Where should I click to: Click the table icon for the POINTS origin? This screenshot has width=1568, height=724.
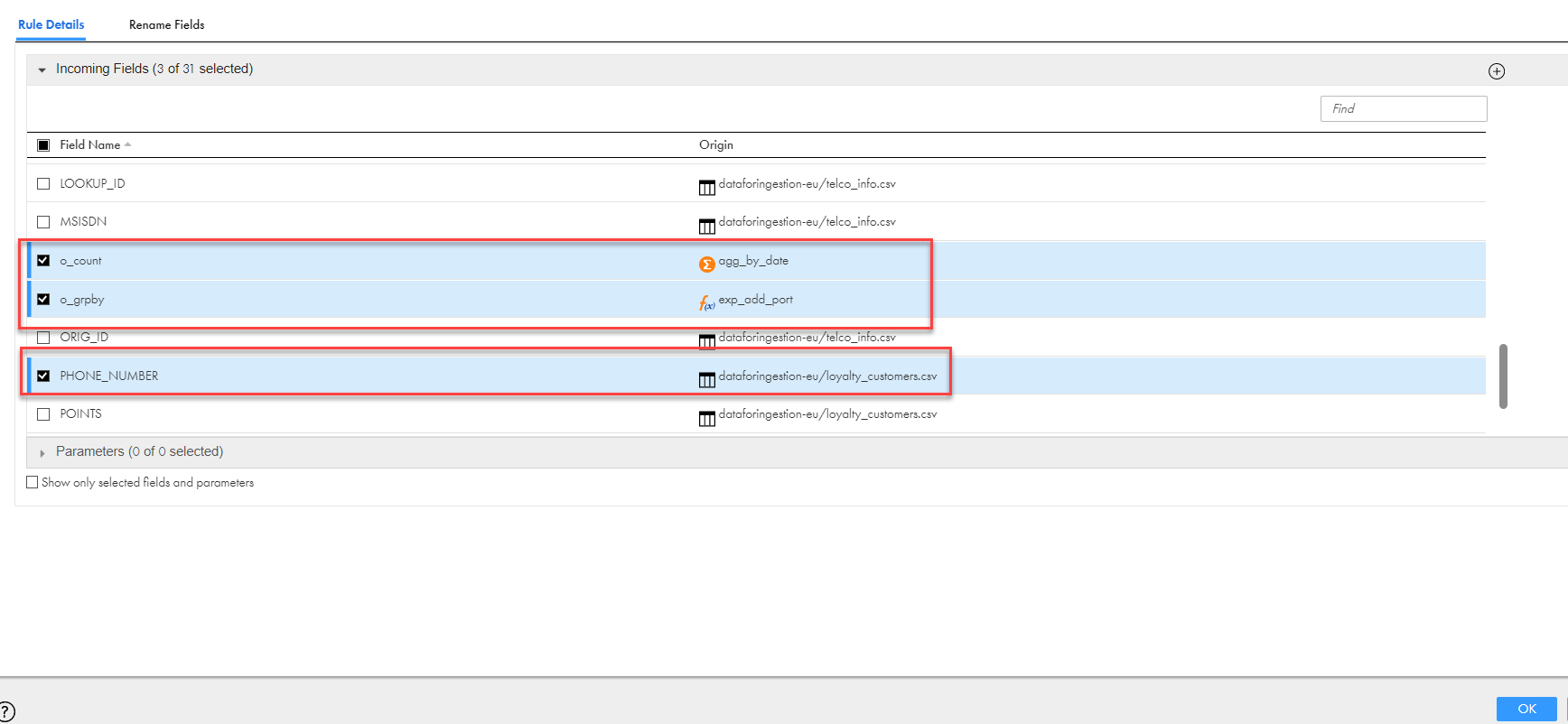pyautogui.click(x=706, y=417)
